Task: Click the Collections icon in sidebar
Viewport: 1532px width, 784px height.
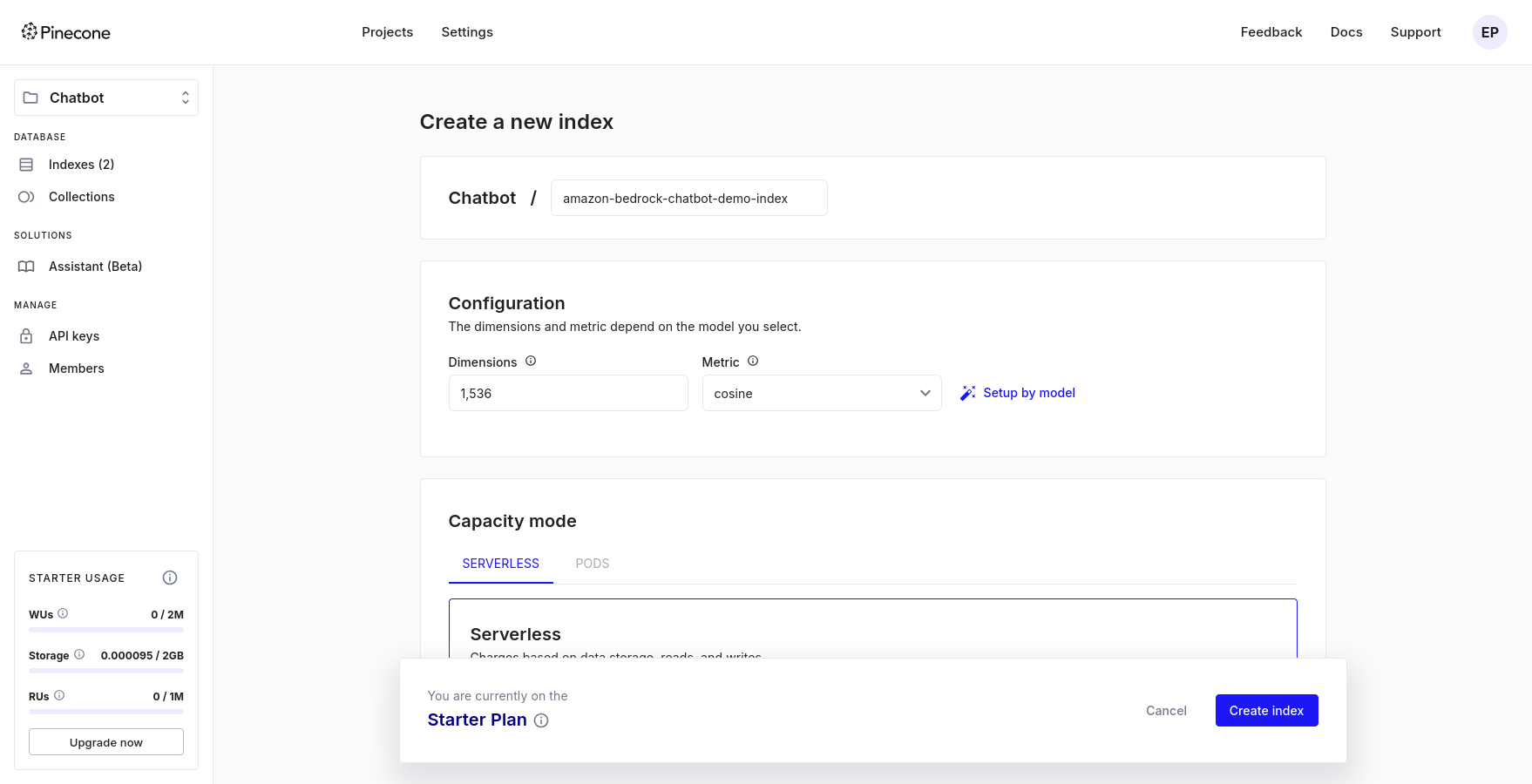Action: [x=26, y=197]
